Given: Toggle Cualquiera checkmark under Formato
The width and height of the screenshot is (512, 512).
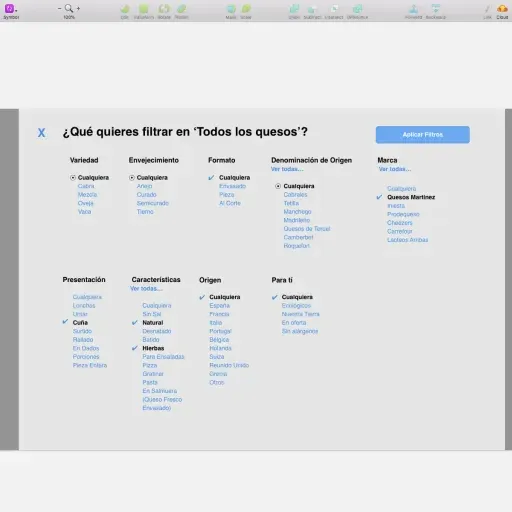Looking at the screenshot, I should click(211, 178).
